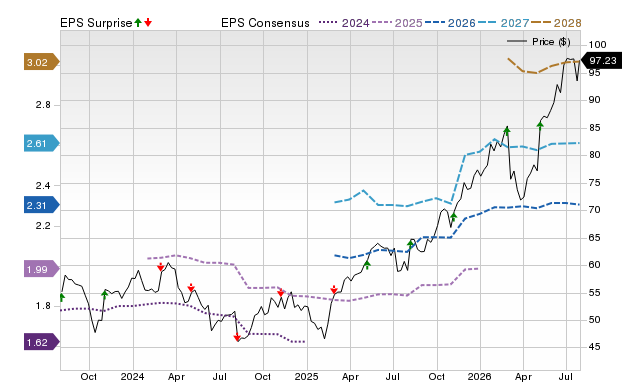
Task: Click the Apr label just after 2024
Action: [176, 376]
